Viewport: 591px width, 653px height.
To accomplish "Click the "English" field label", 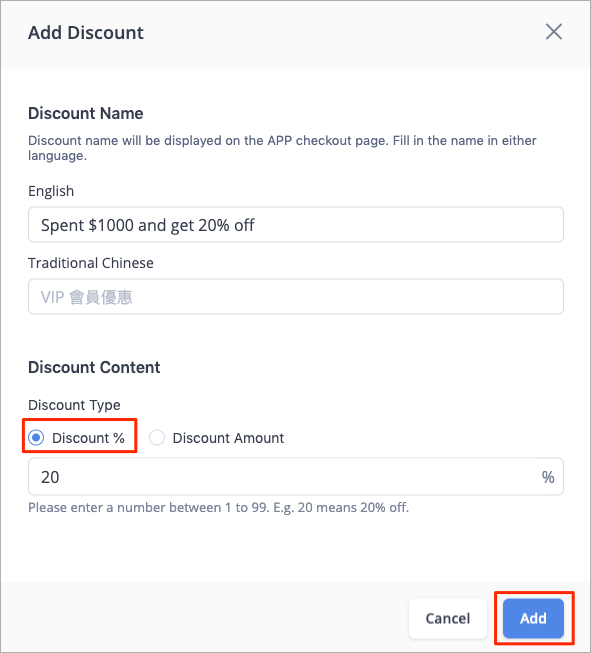I will (x=51, y=191).
